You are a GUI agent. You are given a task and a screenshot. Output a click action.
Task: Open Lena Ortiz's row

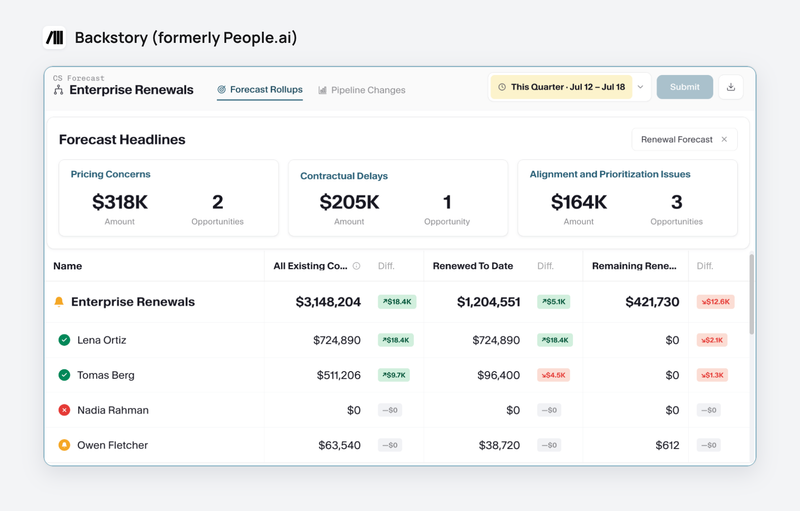pyautogui.click(x=397, y=340)
